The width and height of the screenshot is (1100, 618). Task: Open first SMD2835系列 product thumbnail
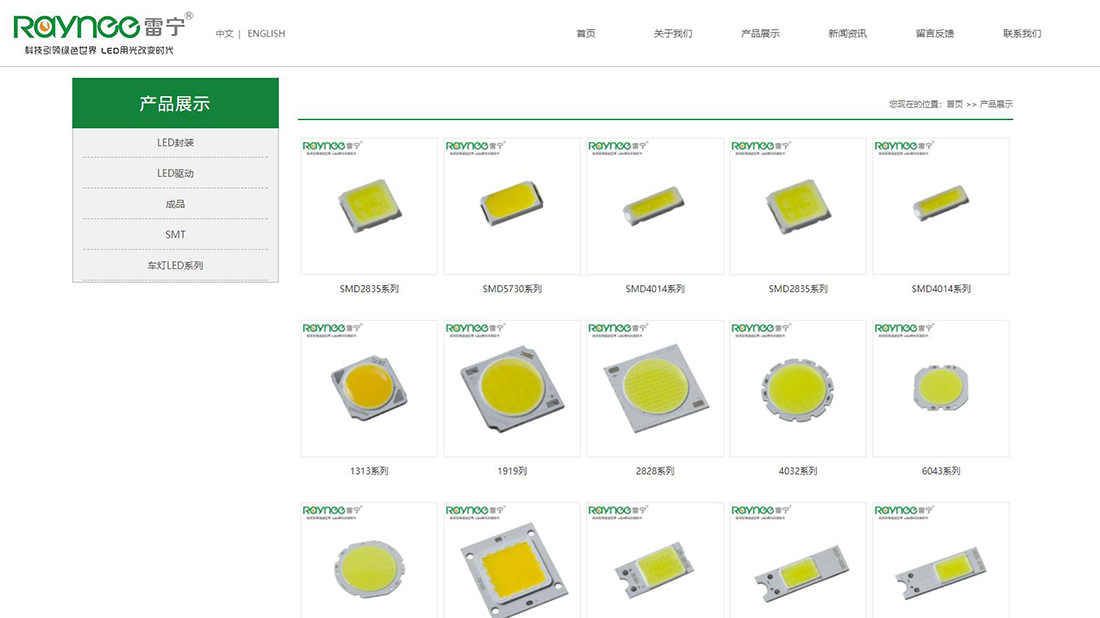[x=369, y=206]
